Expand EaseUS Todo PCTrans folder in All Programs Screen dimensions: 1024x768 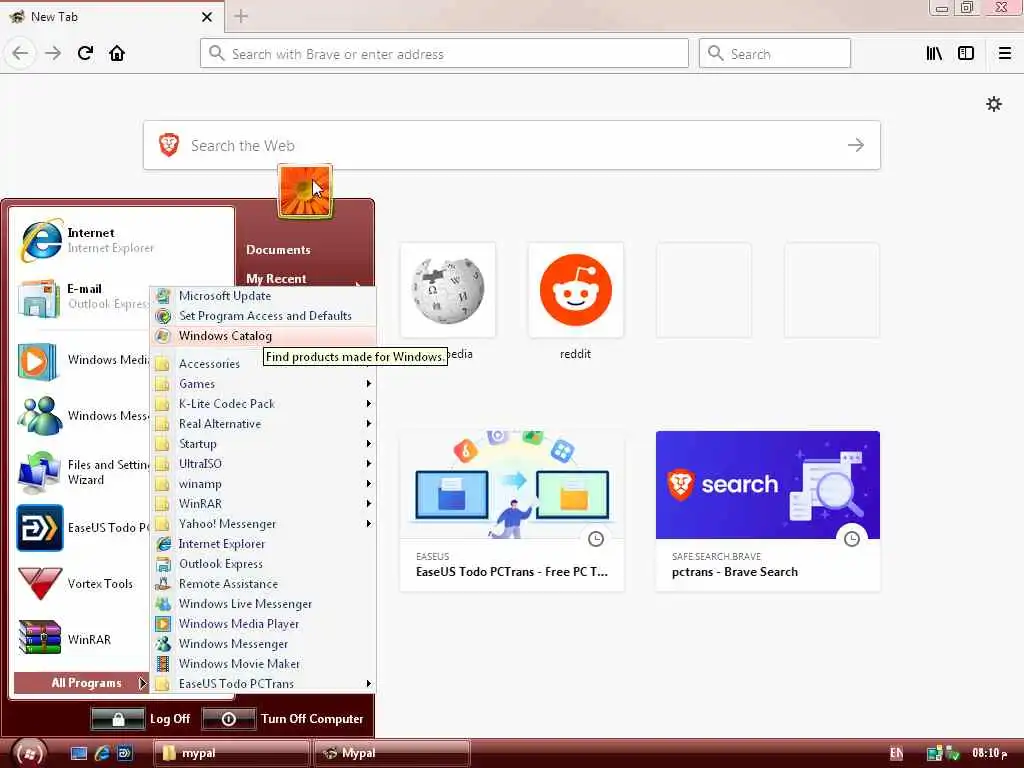(x=264, y=684)
